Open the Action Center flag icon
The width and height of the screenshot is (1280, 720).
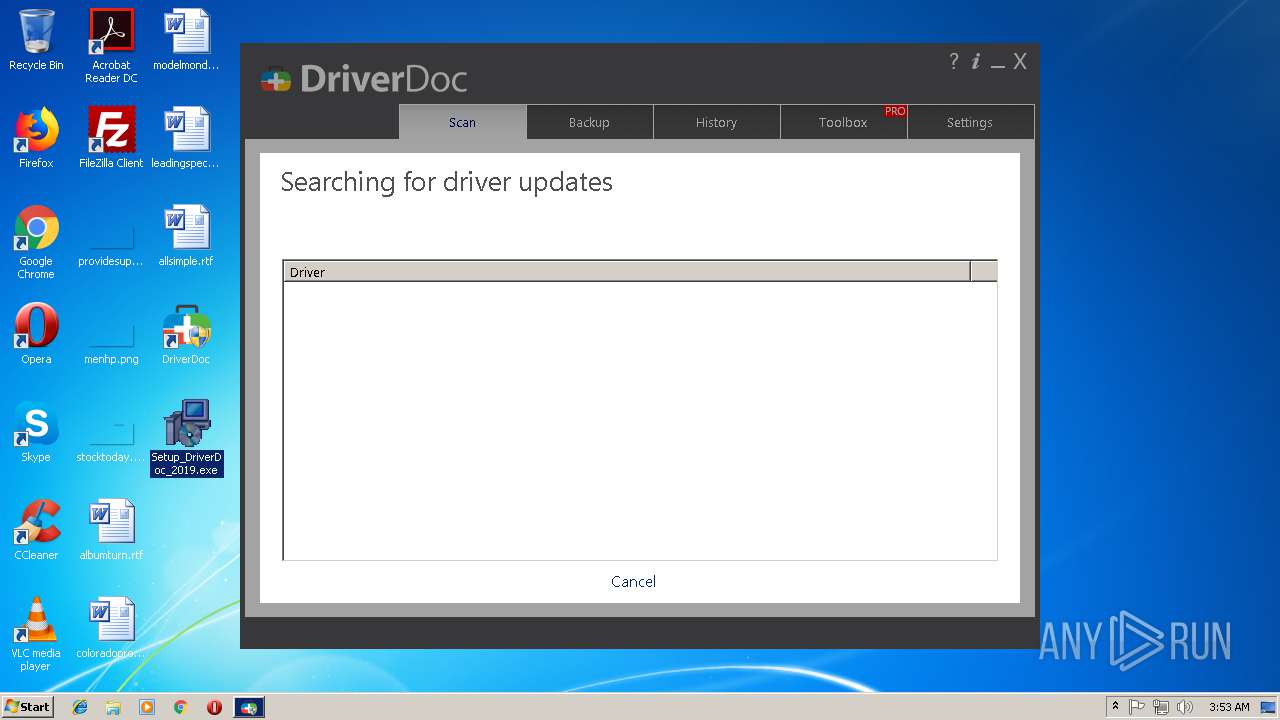[x=1137, y=707]
